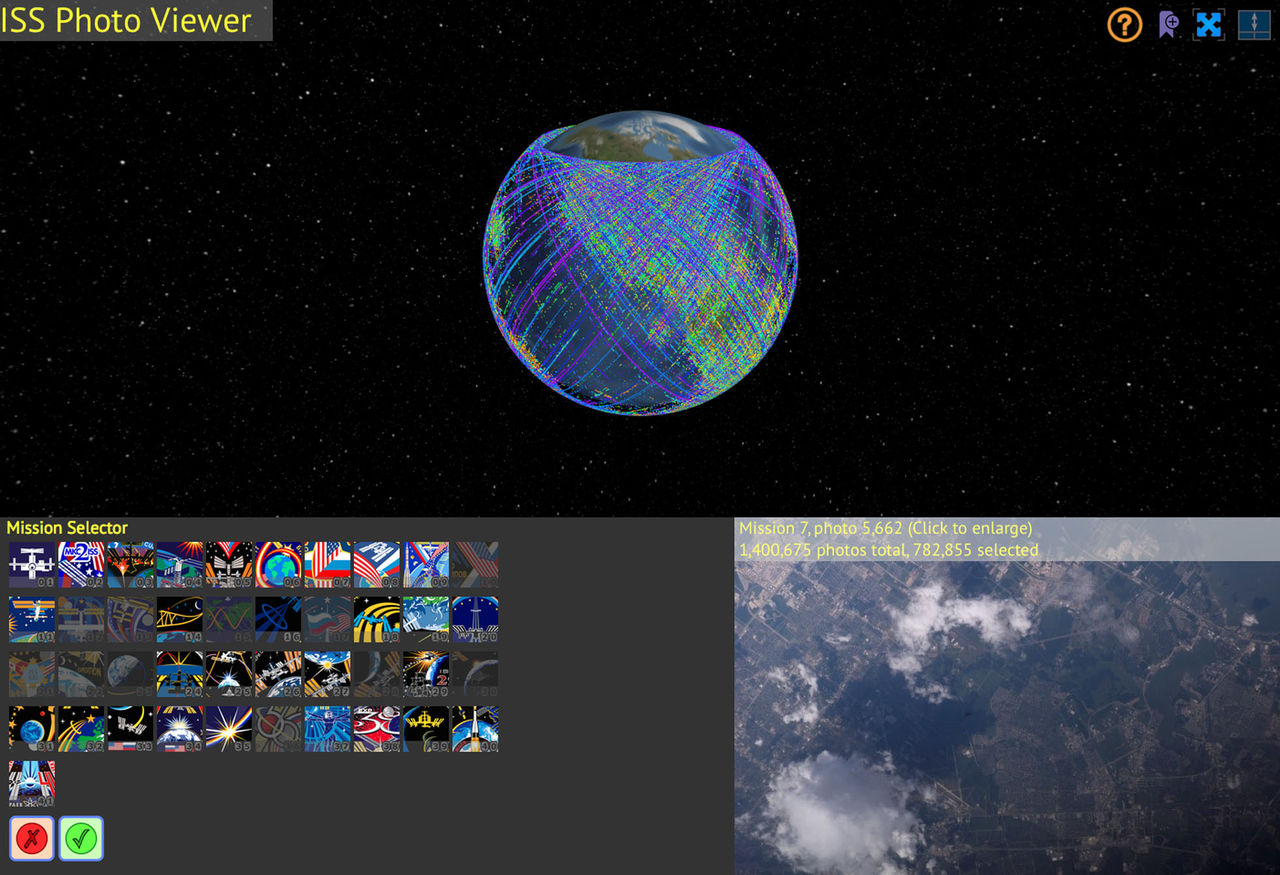Toggle mission 01 patch in Mission Selector
The image size is (1280, 875).
(32, 565)
